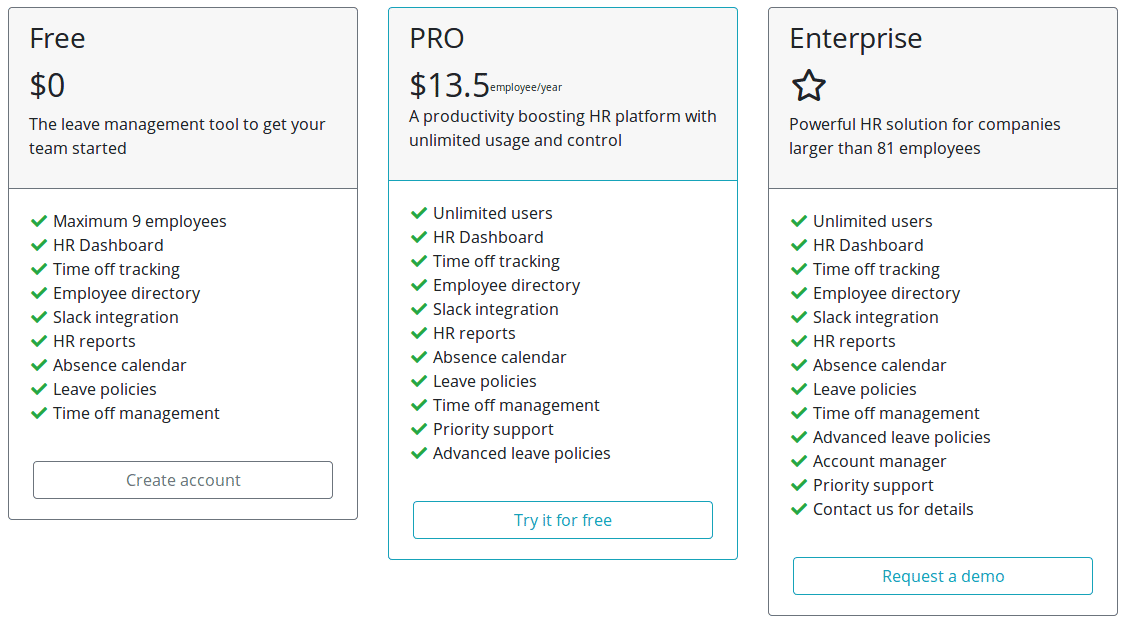Select the checkmark next to Slack integration in Free
The height and width of the screenshot is (623, 1125).
click(x=38, y=317)
